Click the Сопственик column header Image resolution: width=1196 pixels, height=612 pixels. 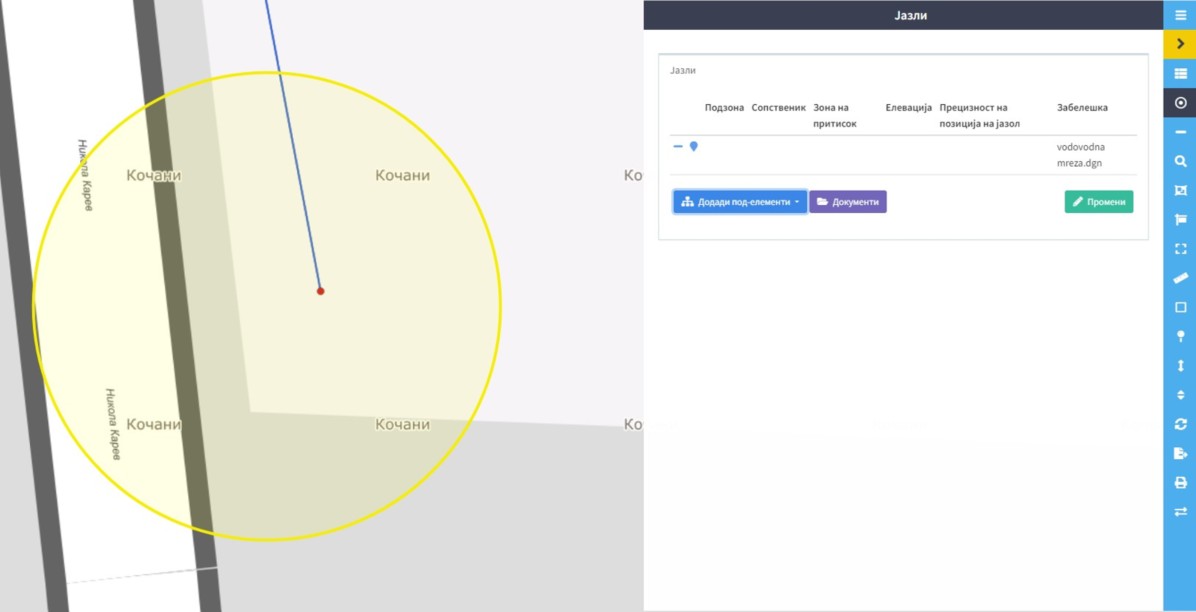[778, 108]
